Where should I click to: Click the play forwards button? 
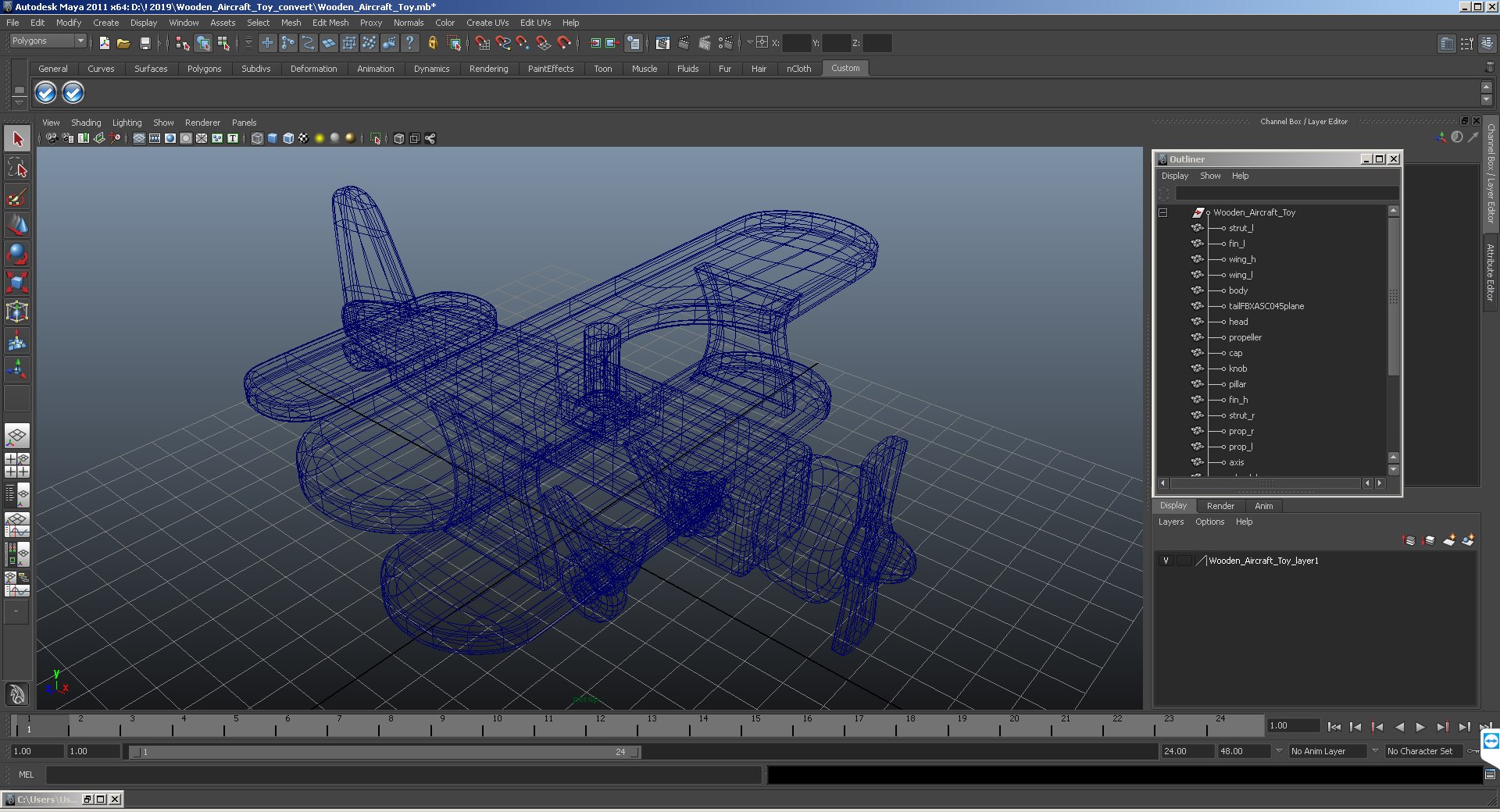click(1420, 727)
